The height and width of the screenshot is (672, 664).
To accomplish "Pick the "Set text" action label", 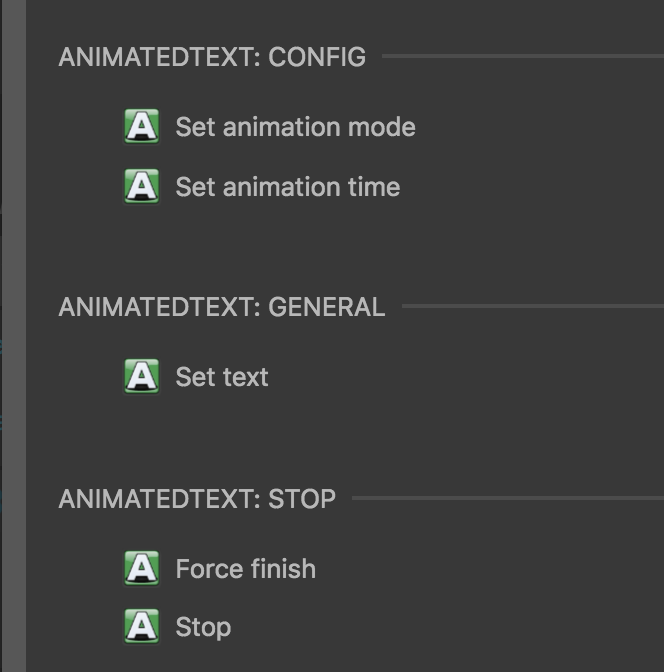I will point(222,377).
